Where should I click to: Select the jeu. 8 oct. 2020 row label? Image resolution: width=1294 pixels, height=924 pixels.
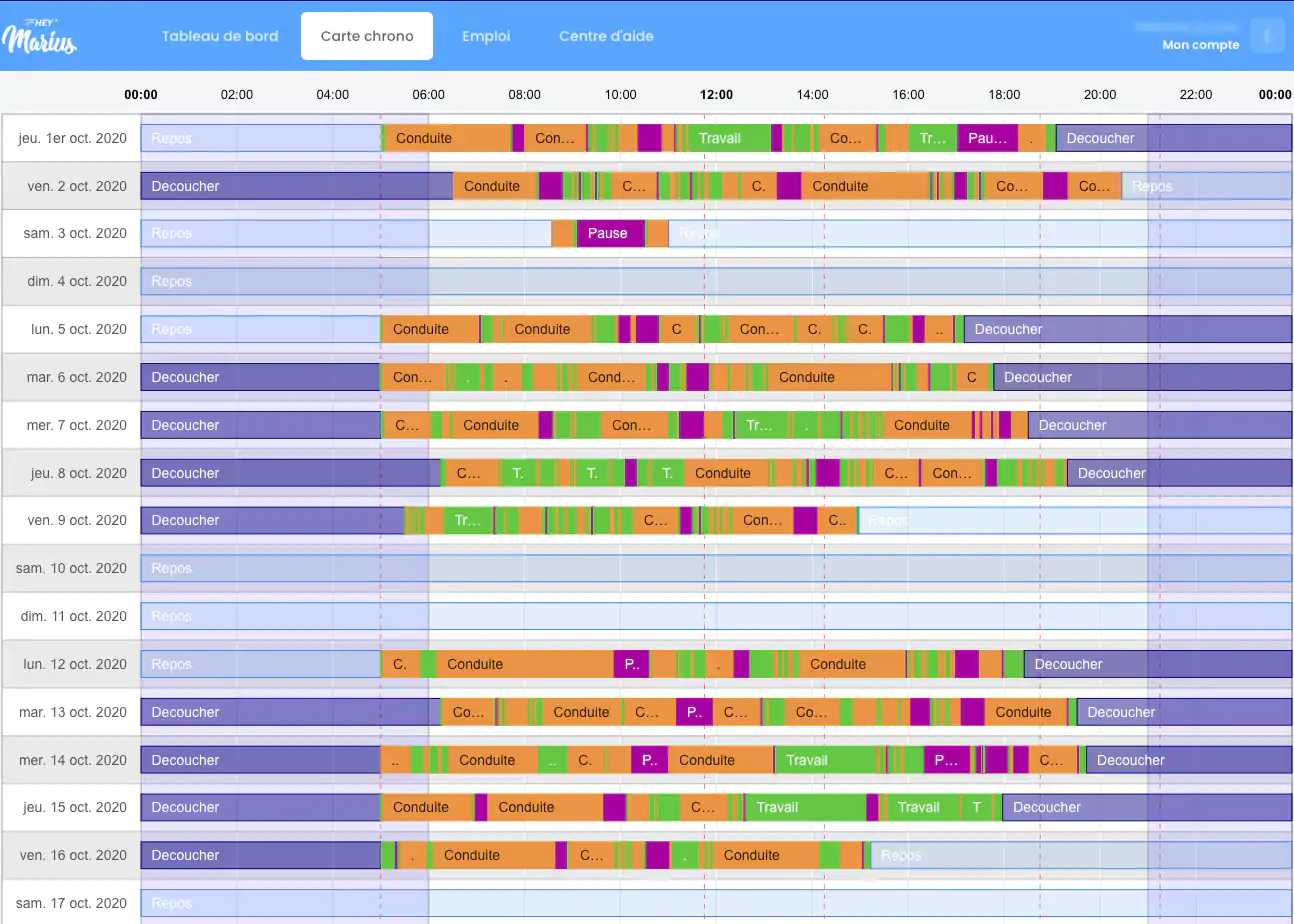click(79, 473)
